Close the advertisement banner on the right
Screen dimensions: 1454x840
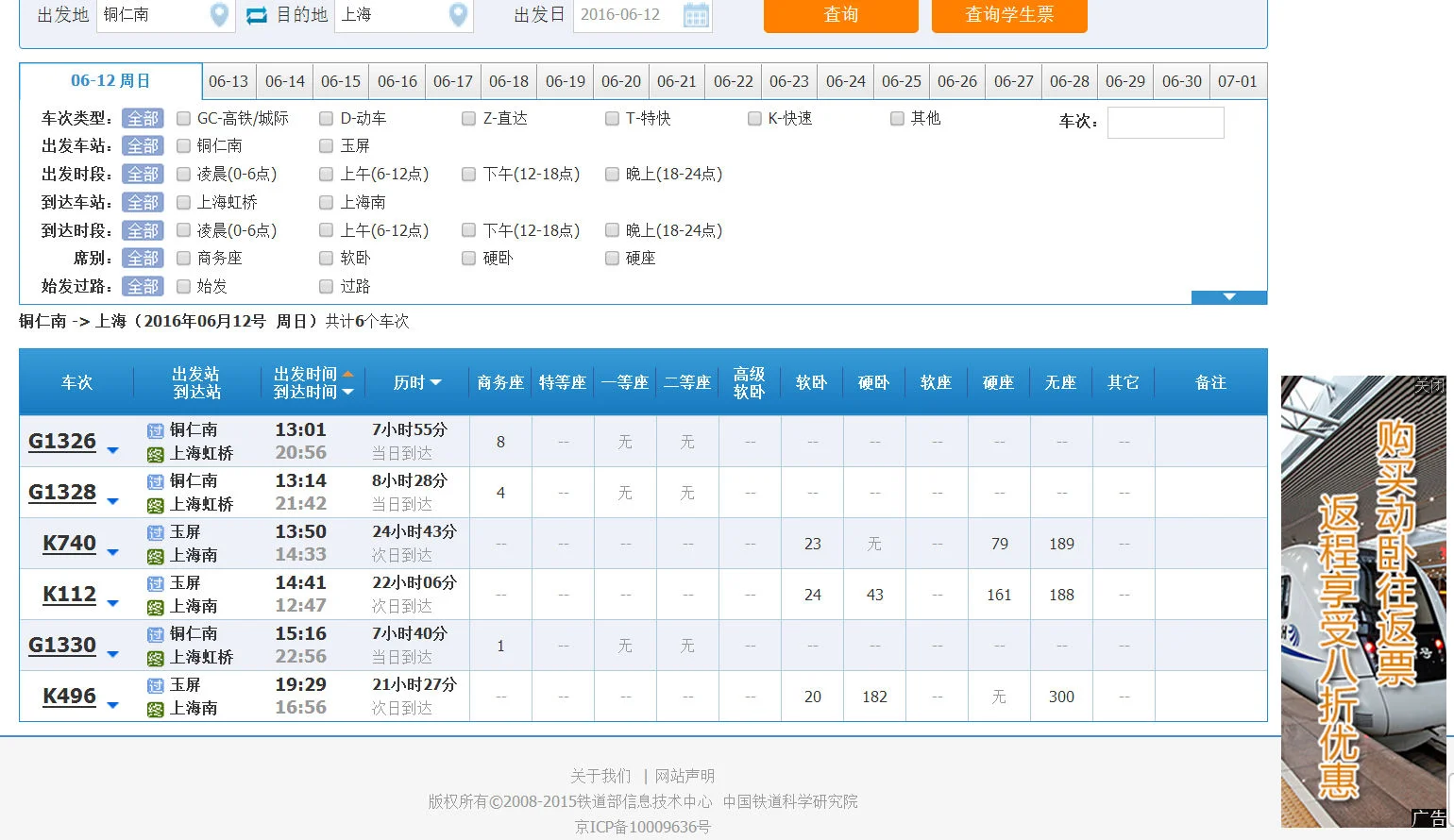pyautogui.click(x=1431, y=385)
